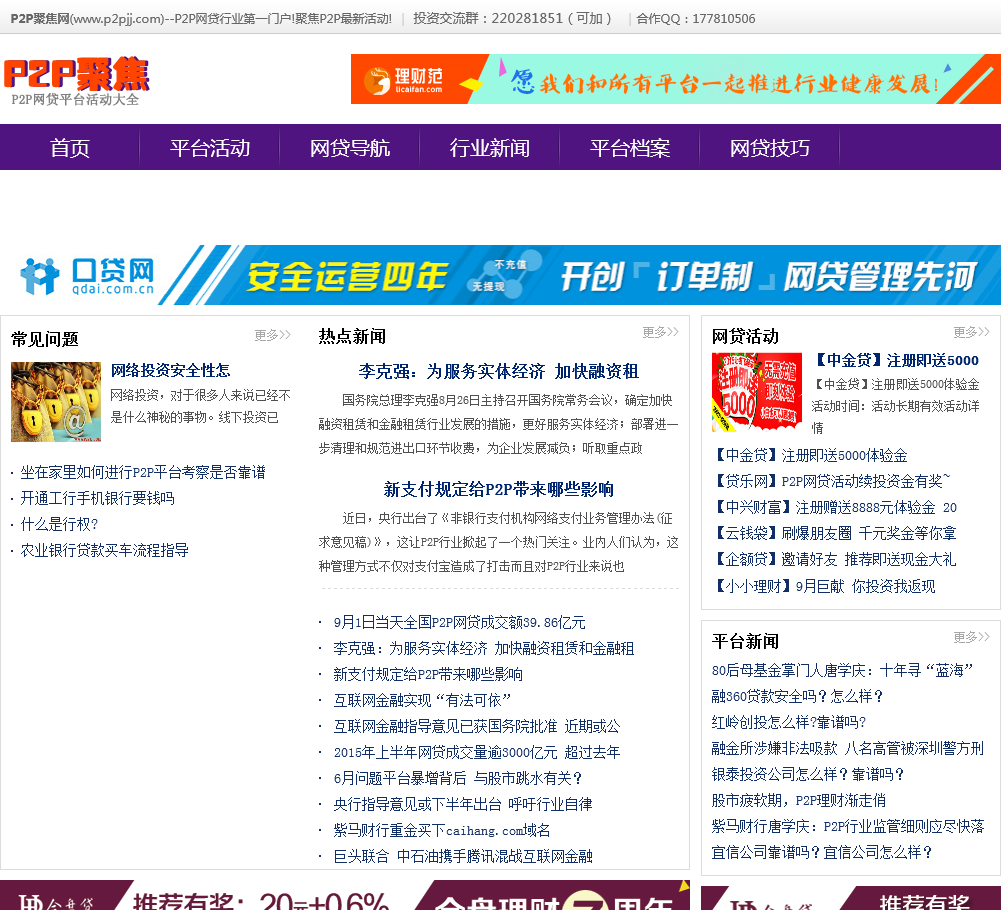
Task: Open 【中兴财富】注册赠送8888元体验金
Action: [x=834, y=508]
